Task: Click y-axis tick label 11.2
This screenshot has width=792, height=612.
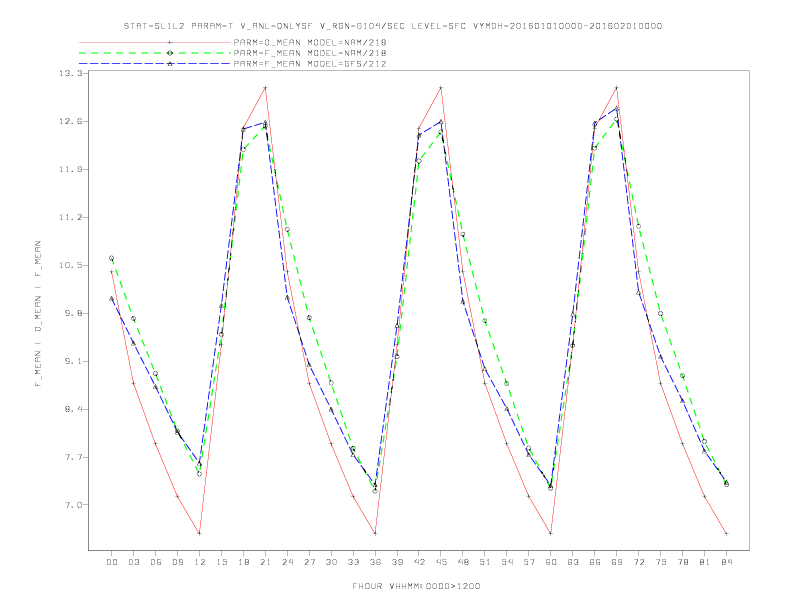Action: 71,218
